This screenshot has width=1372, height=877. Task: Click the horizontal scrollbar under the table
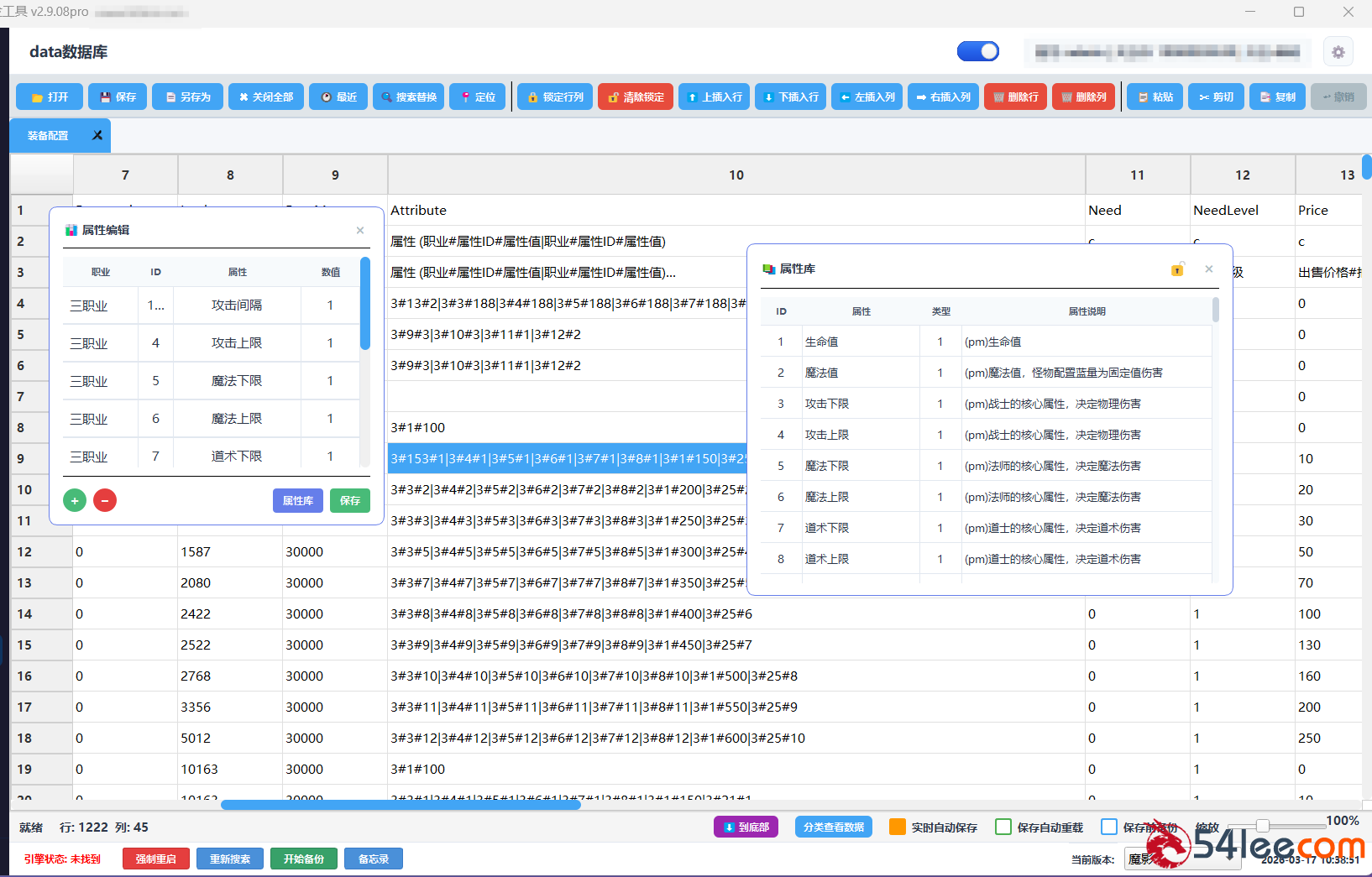[x=401, y=805]
